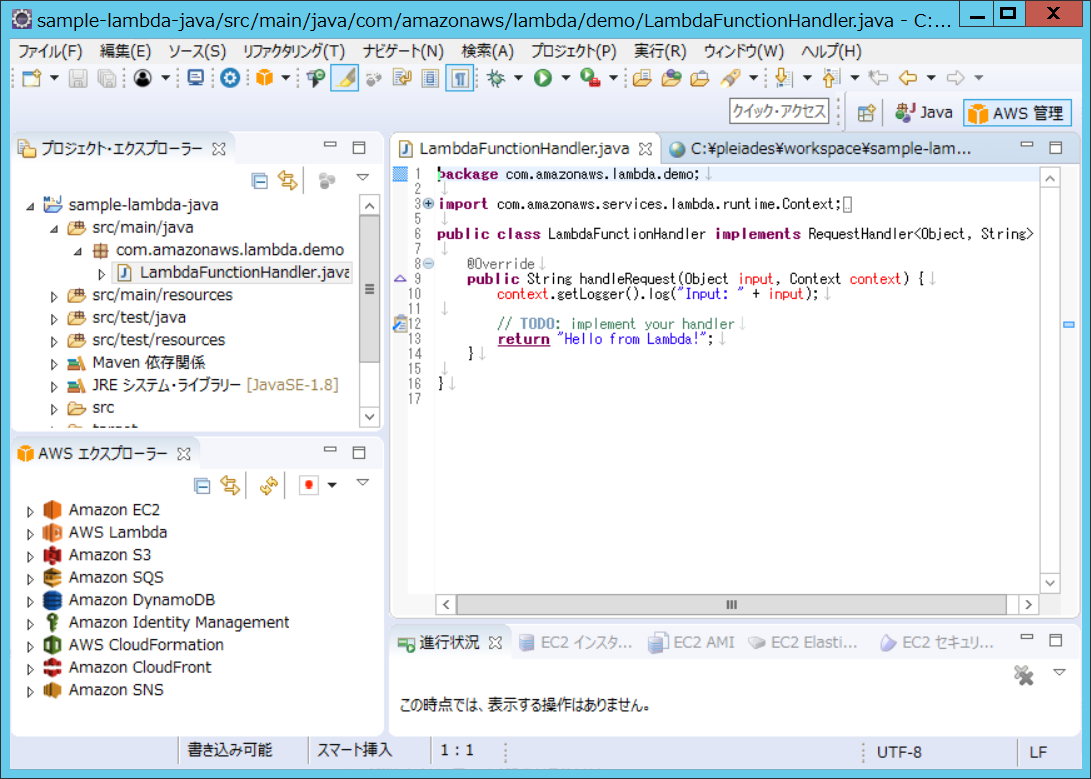Toggle the block selection mode icon
This screenshot has width=1091, height=779.
click(x=431, y=78)
